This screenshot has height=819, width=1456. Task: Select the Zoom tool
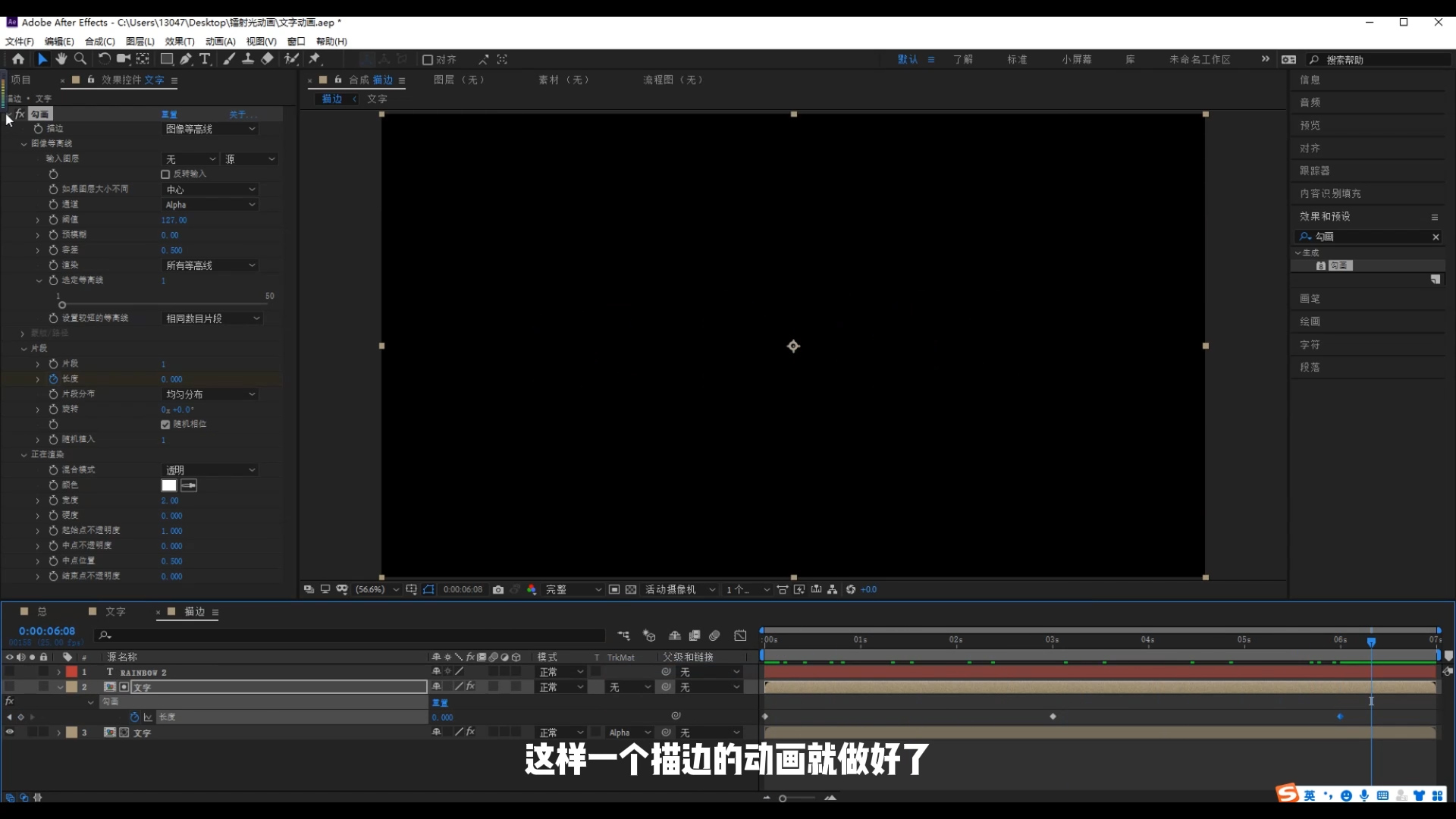[80, 59]
